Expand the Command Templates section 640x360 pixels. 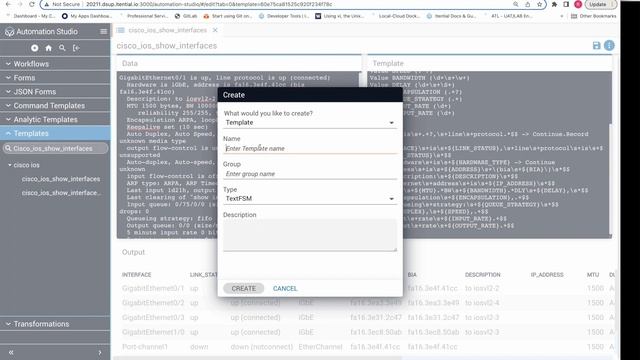[55, 105]
